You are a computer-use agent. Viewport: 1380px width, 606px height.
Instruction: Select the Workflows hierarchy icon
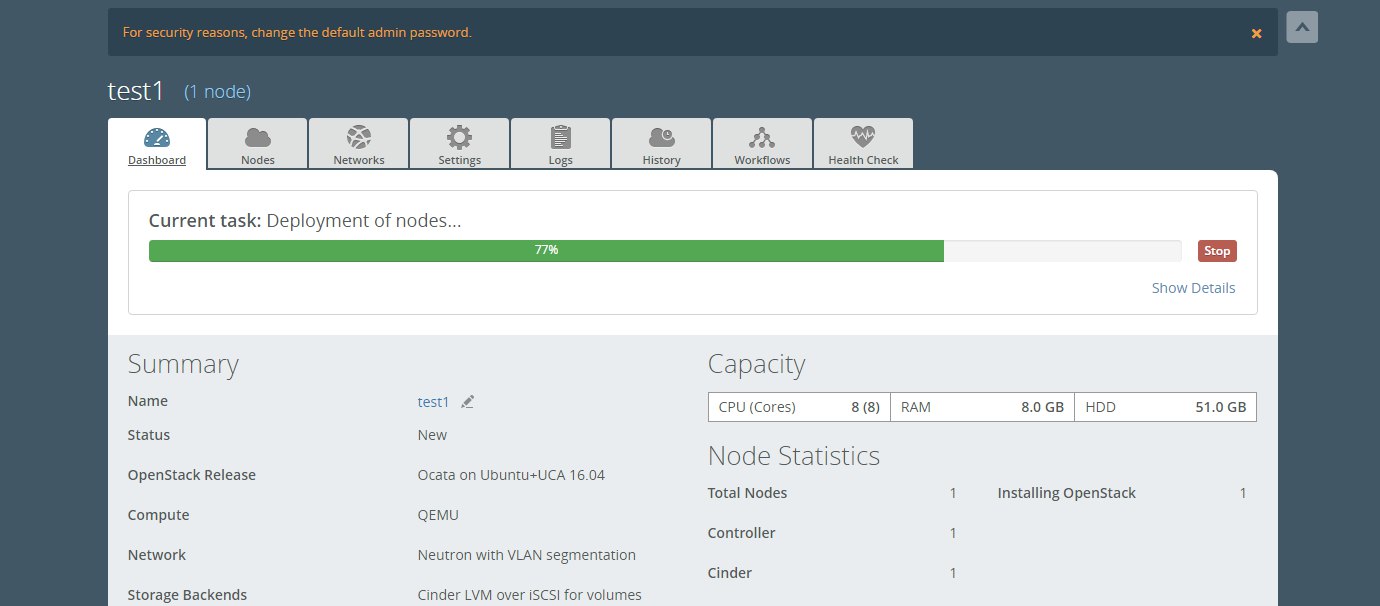coord(763,138)
